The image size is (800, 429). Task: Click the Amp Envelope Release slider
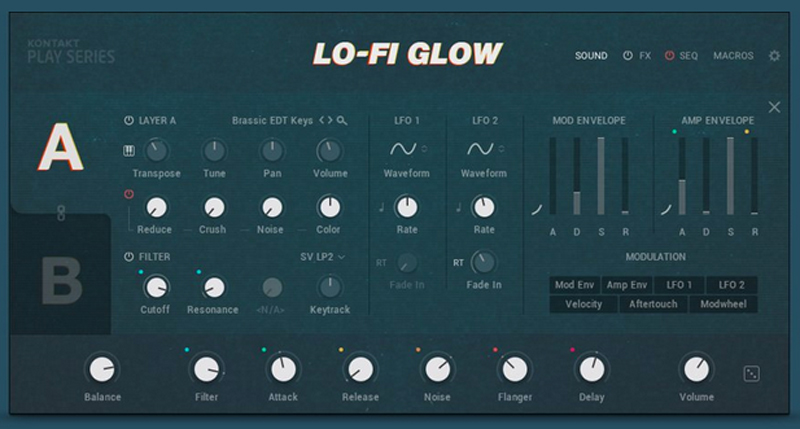(x=755, y=176)
